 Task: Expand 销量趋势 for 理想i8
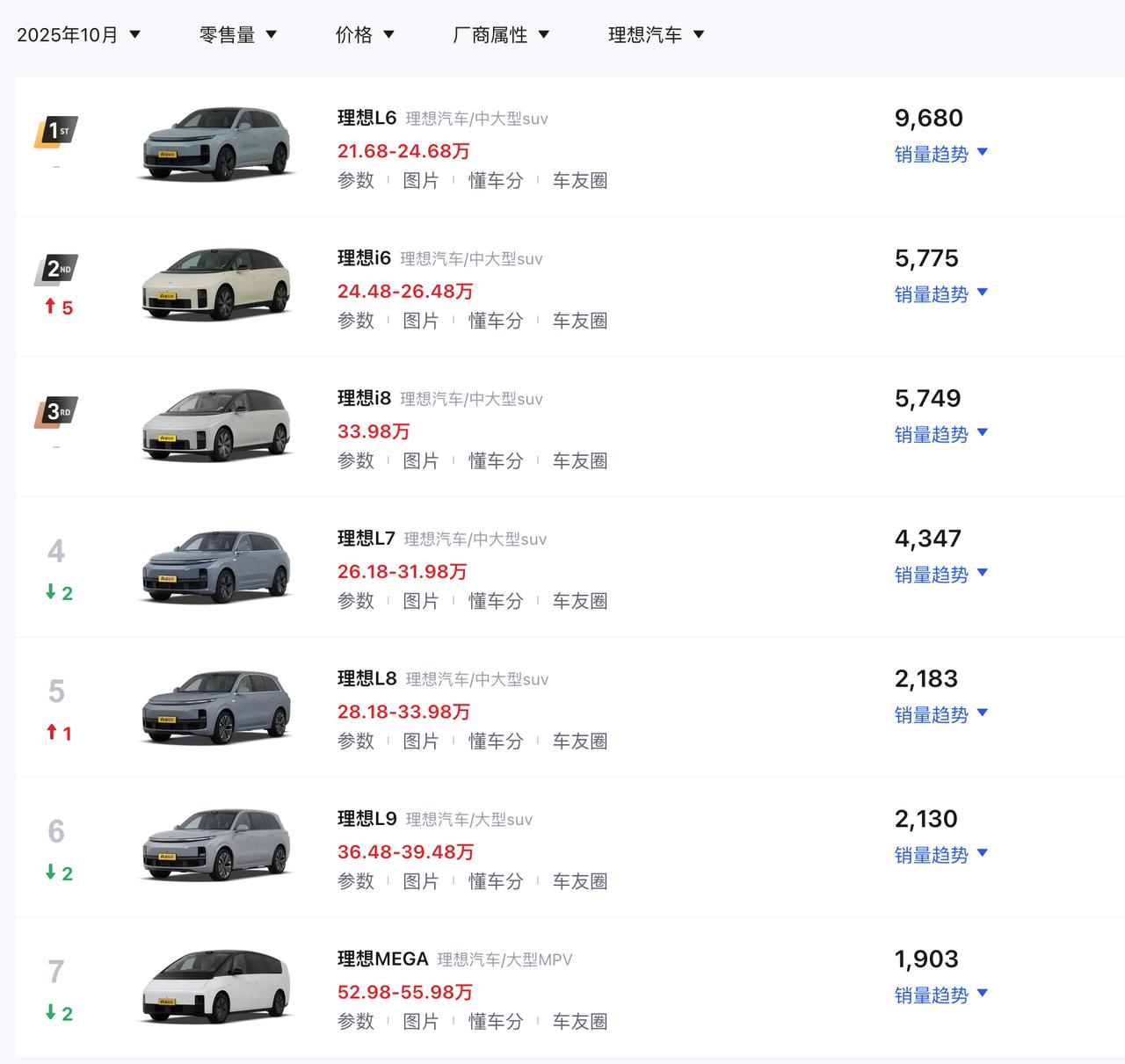pos(940,434)
